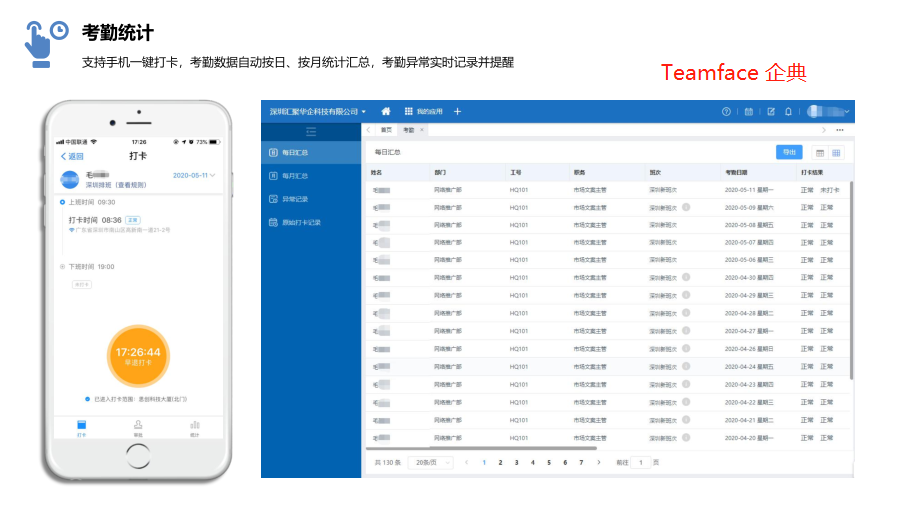The width and height of the screenshot is (923, 518).
Task: Click info icon on 2020-04-30 row
Action: tap(686, 277)
